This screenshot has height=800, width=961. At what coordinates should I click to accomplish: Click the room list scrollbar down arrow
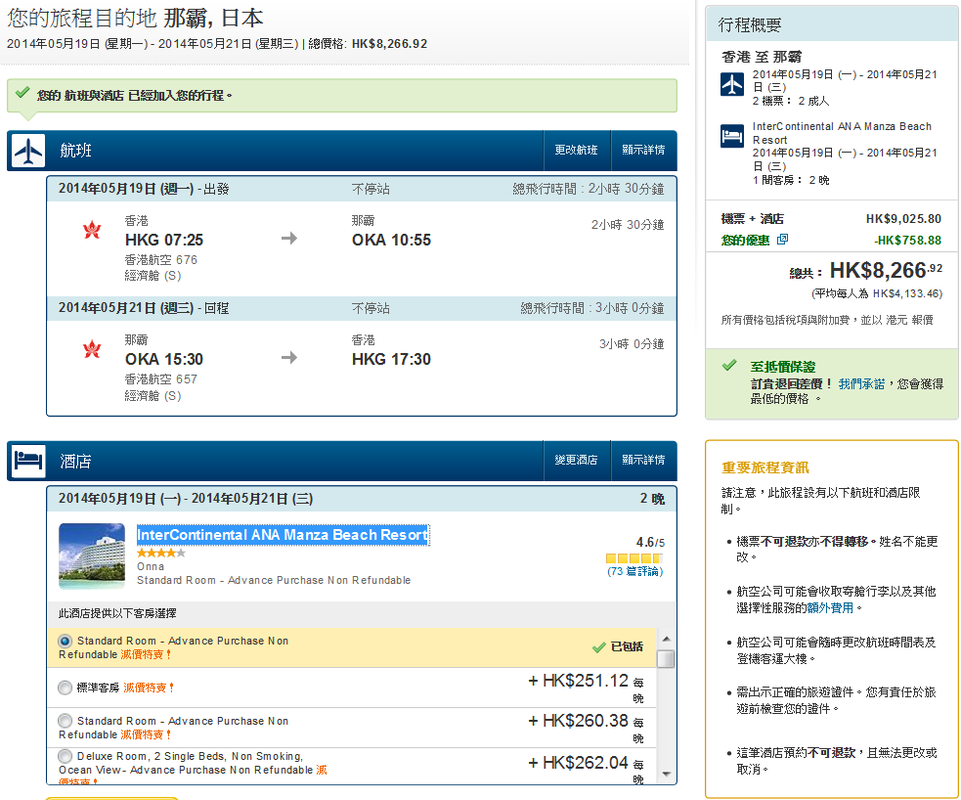coord(665,774)
